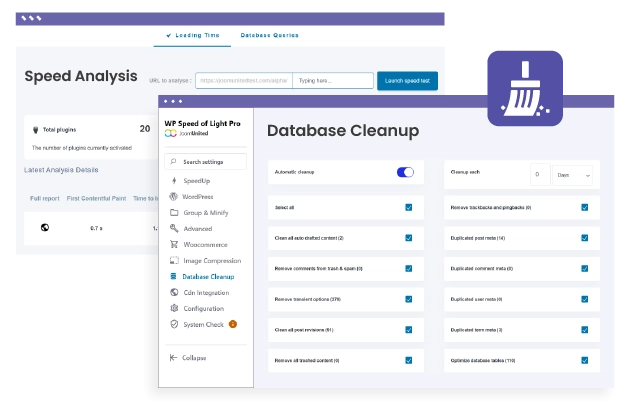Image resolution: width=630 pixels, height=401 pixels.
Task: Click the Cleanup each number field
Action: click(540, 174)
